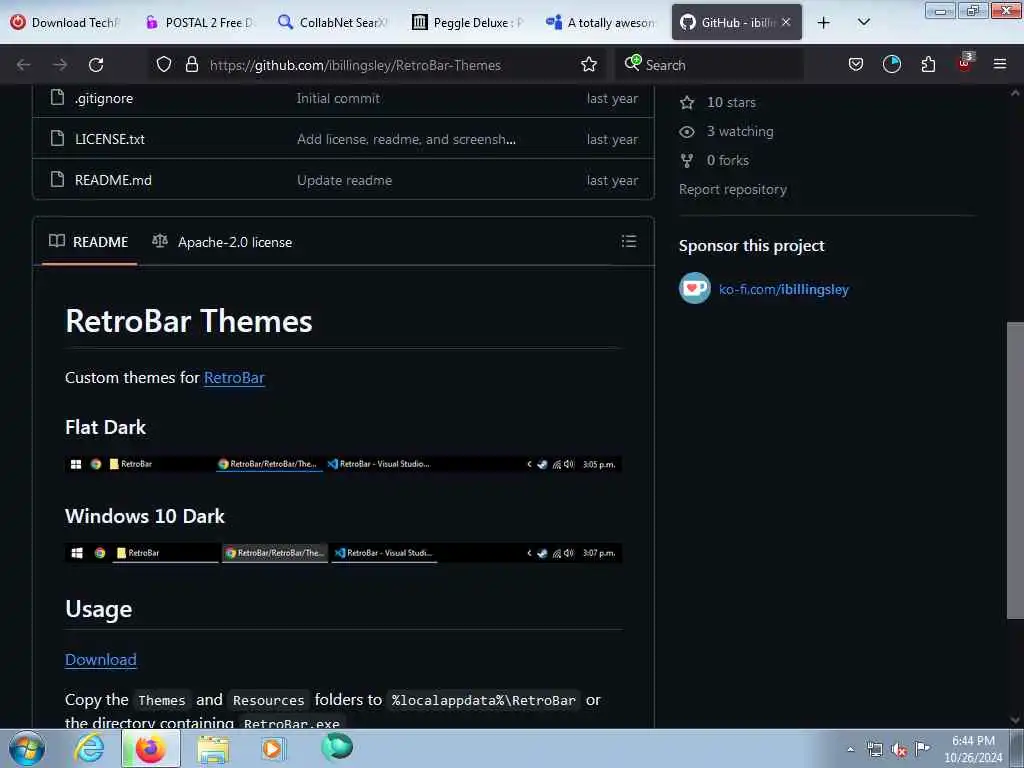Follow the RetroBar link
Screen dimensions: 1024x768
click(x=234, y=377)
